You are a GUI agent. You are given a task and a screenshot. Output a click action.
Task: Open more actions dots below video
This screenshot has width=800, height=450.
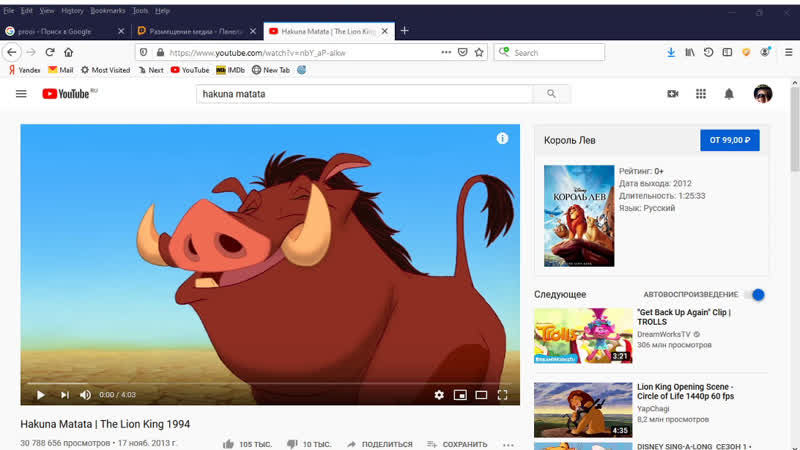click(508, 444)
